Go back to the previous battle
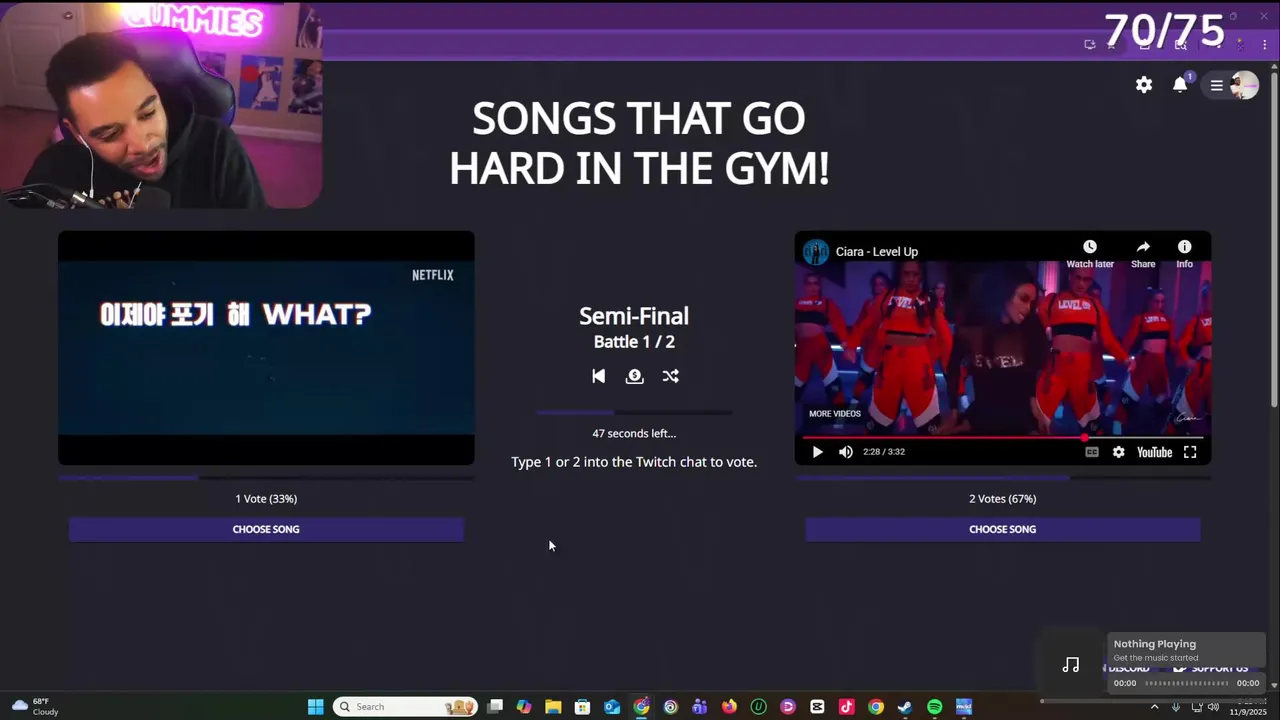Viewport: 1280px width, 720px height. (x=598, y=376)
